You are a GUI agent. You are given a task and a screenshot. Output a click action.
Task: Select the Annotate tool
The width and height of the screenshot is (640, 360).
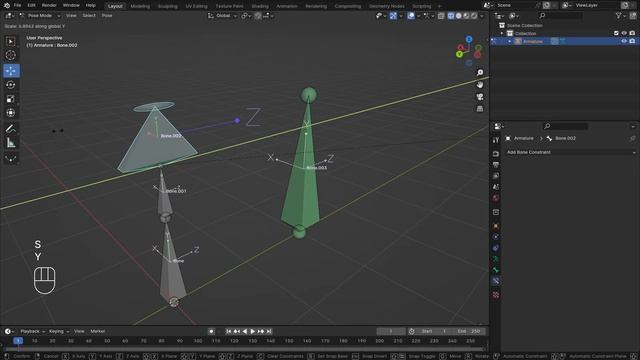coord(11,129)
